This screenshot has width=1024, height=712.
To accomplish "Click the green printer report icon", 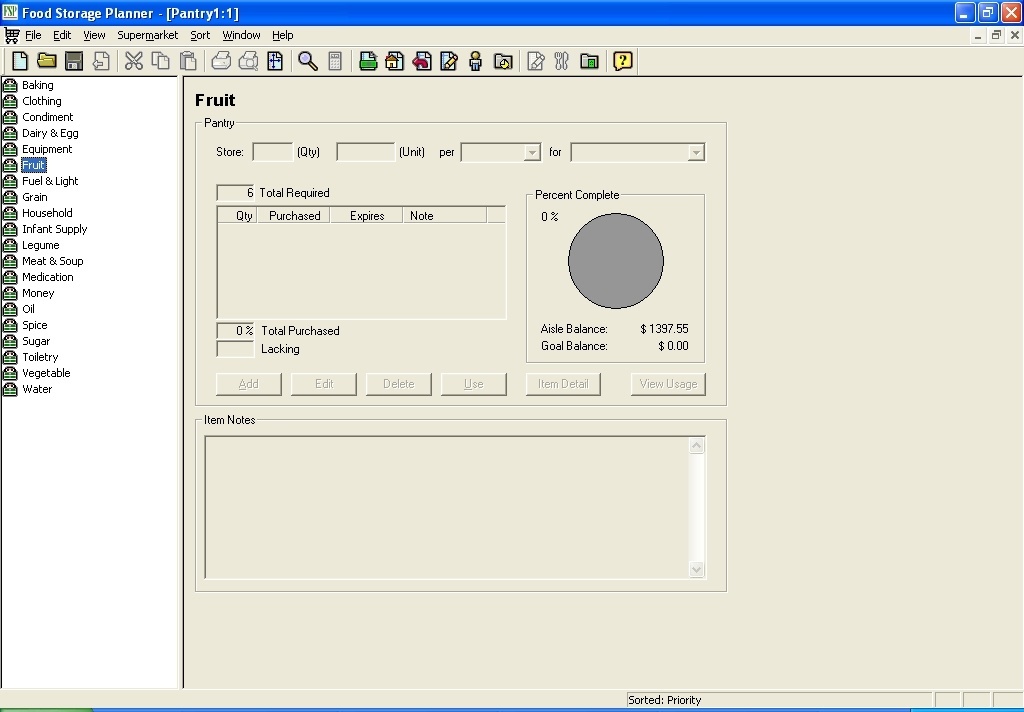I will 368,61.
